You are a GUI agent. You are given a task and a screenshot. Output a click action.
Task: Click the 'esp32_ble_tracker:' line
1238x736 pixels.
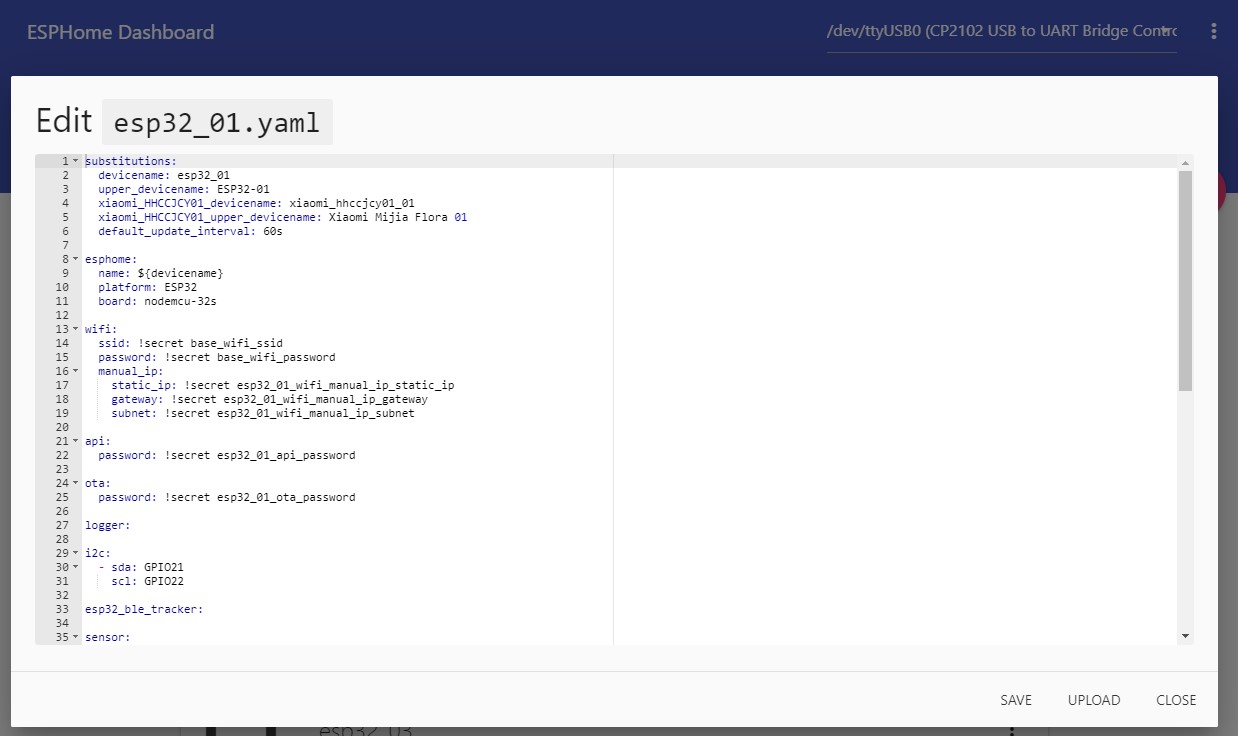144,609
